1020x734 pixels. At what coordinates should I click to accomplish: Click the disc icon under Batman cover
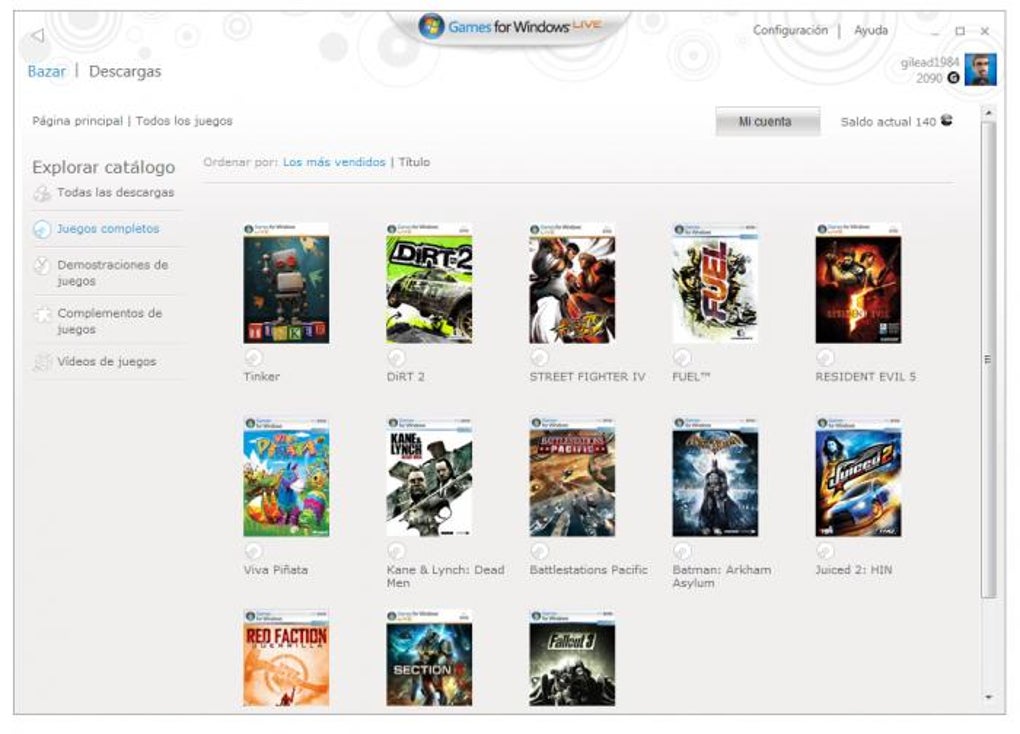tap(682, 551)
